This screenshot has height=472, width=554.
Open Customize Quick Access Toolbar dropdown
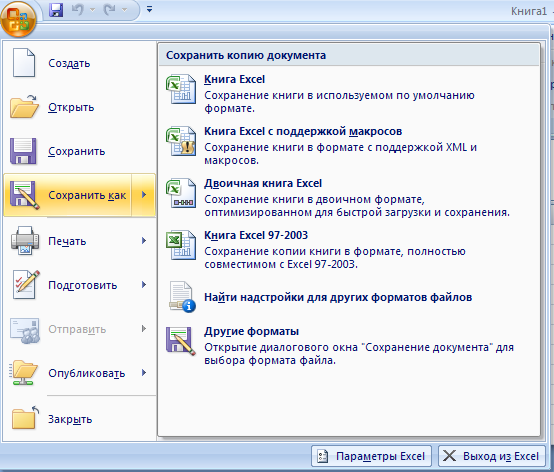(149, 10)
